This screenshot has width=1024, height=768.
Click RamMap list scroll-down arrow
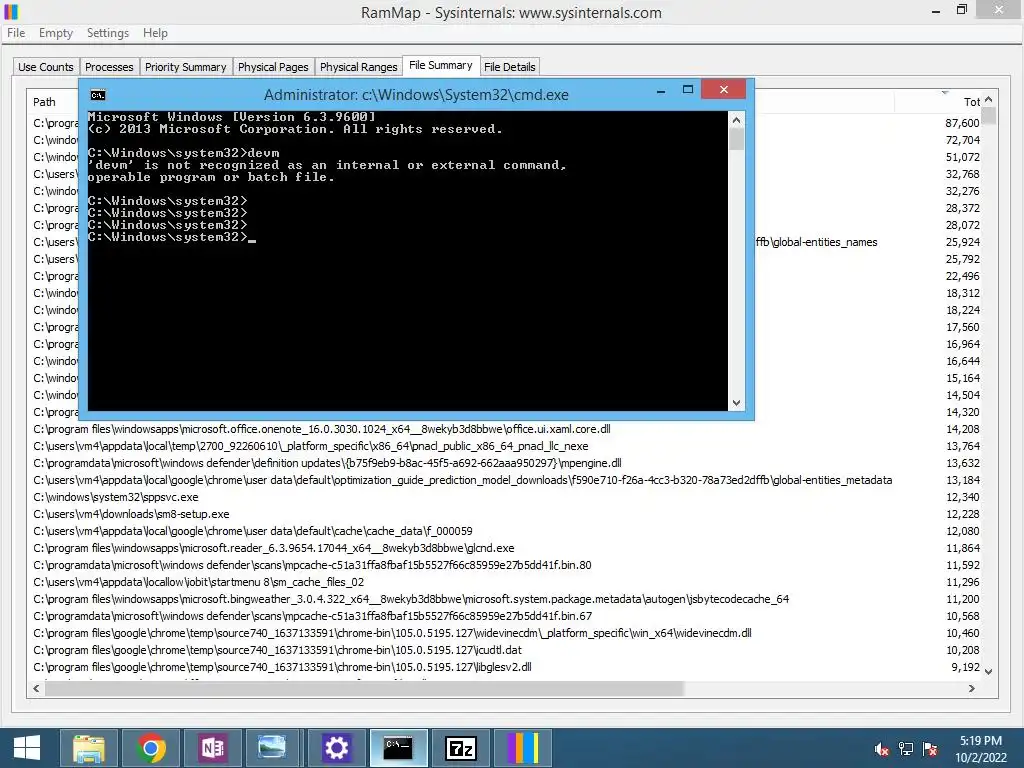989,671
